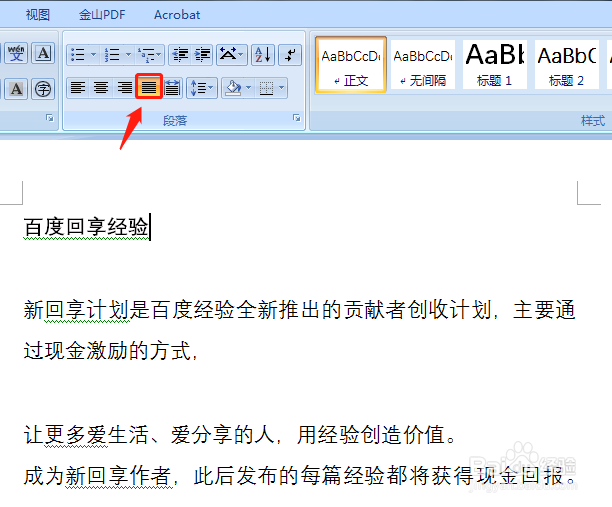
Task: Decrease the paragraph indent
Action: [x=180, y=54]
